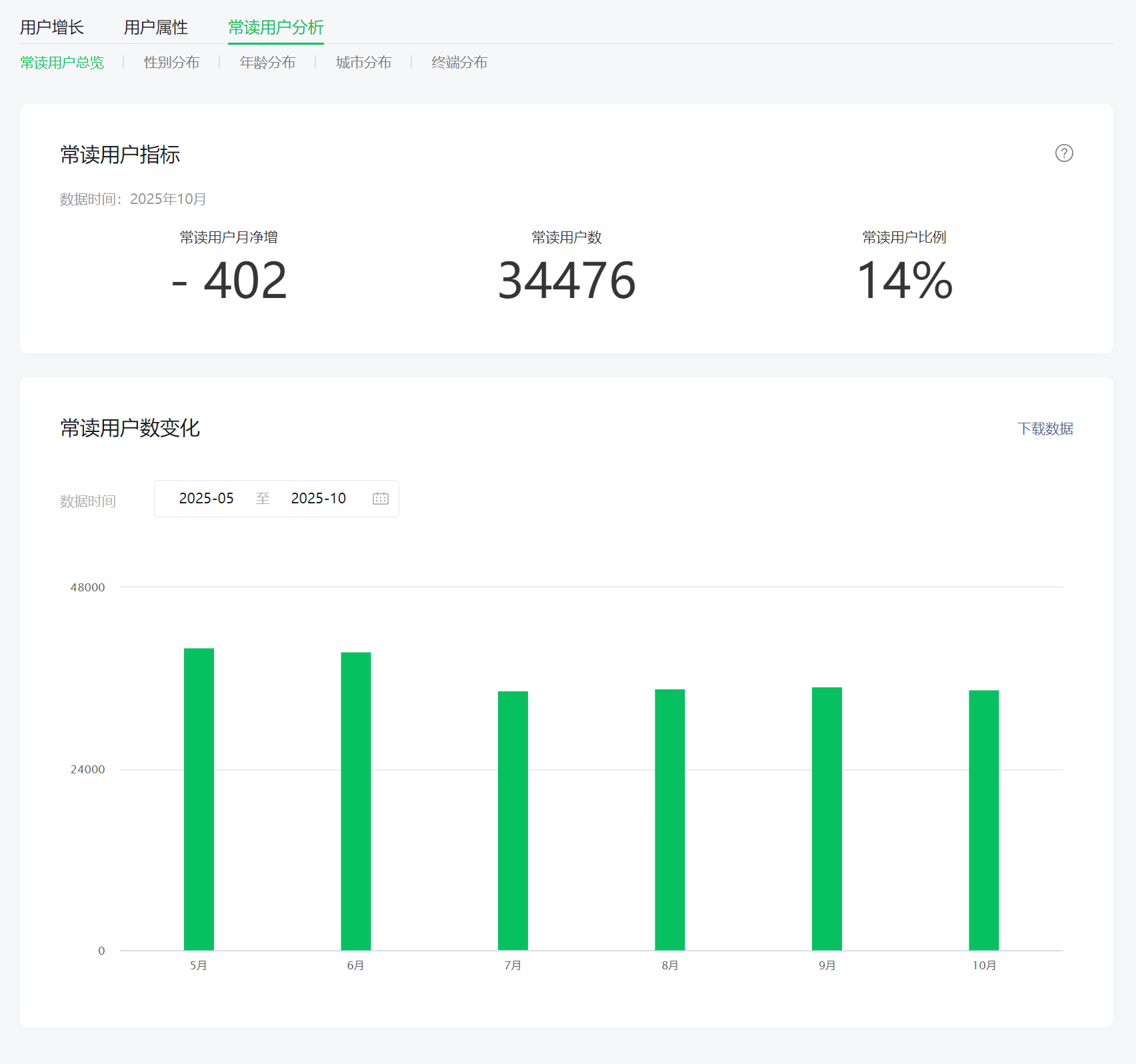Go to 常读用户总览 sub-tab
This screenshot has width=1136, height=1064.
62,63
